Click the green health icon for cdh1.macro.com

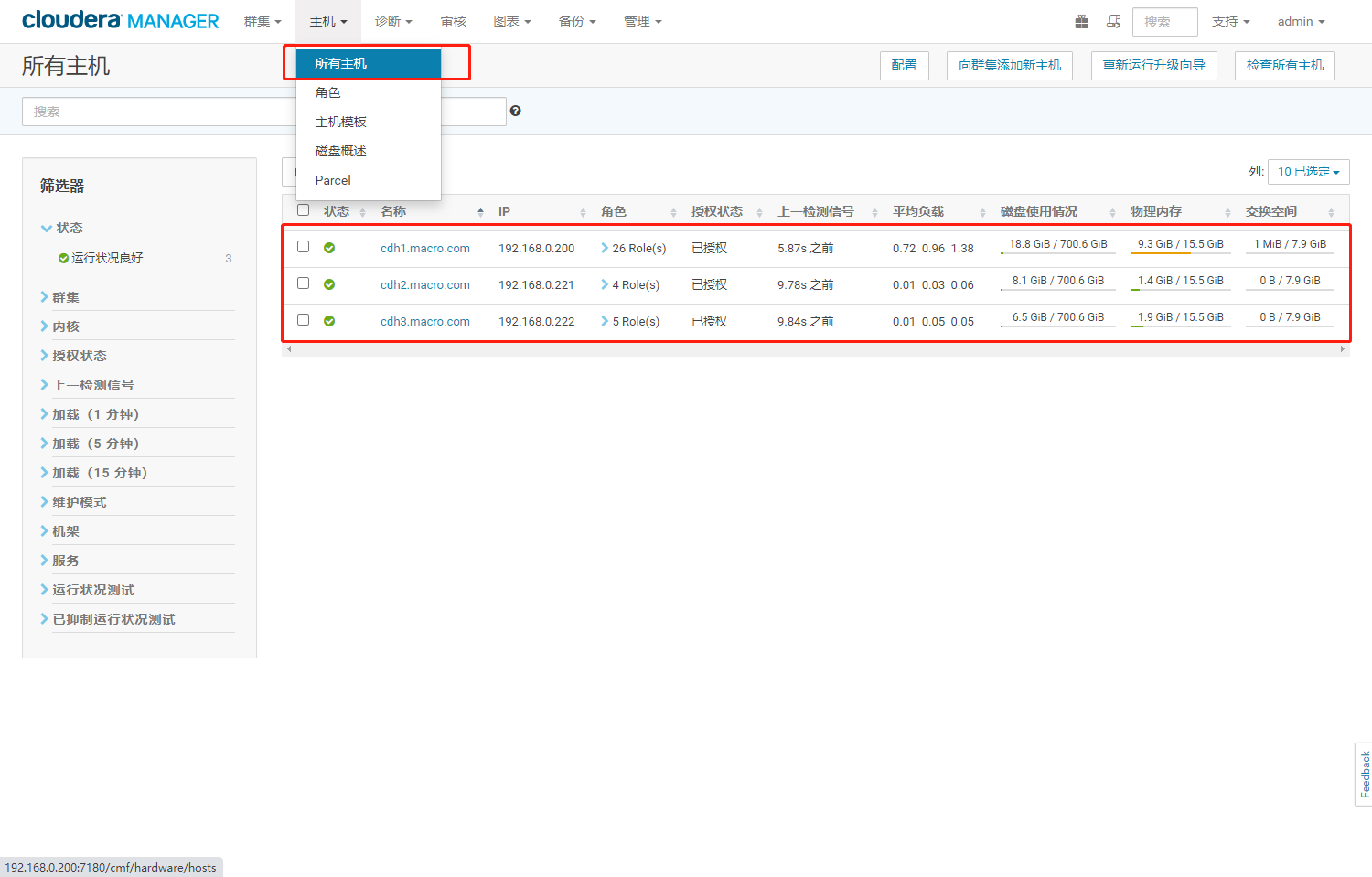[329, 248]
